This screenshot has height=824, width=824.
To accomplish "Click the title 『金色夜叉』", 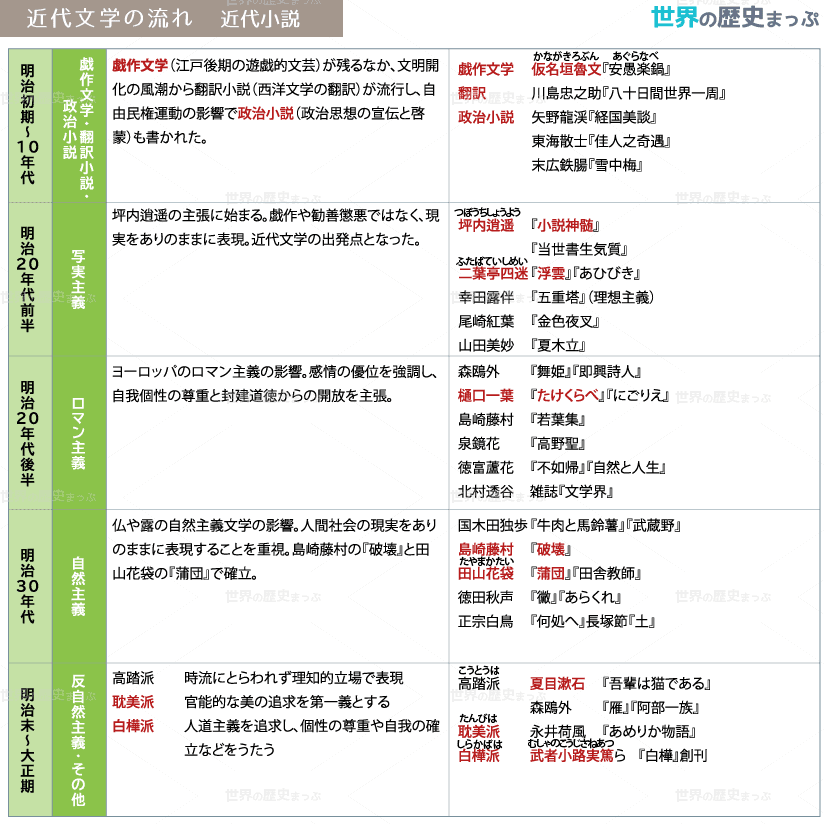I will 565,321.
